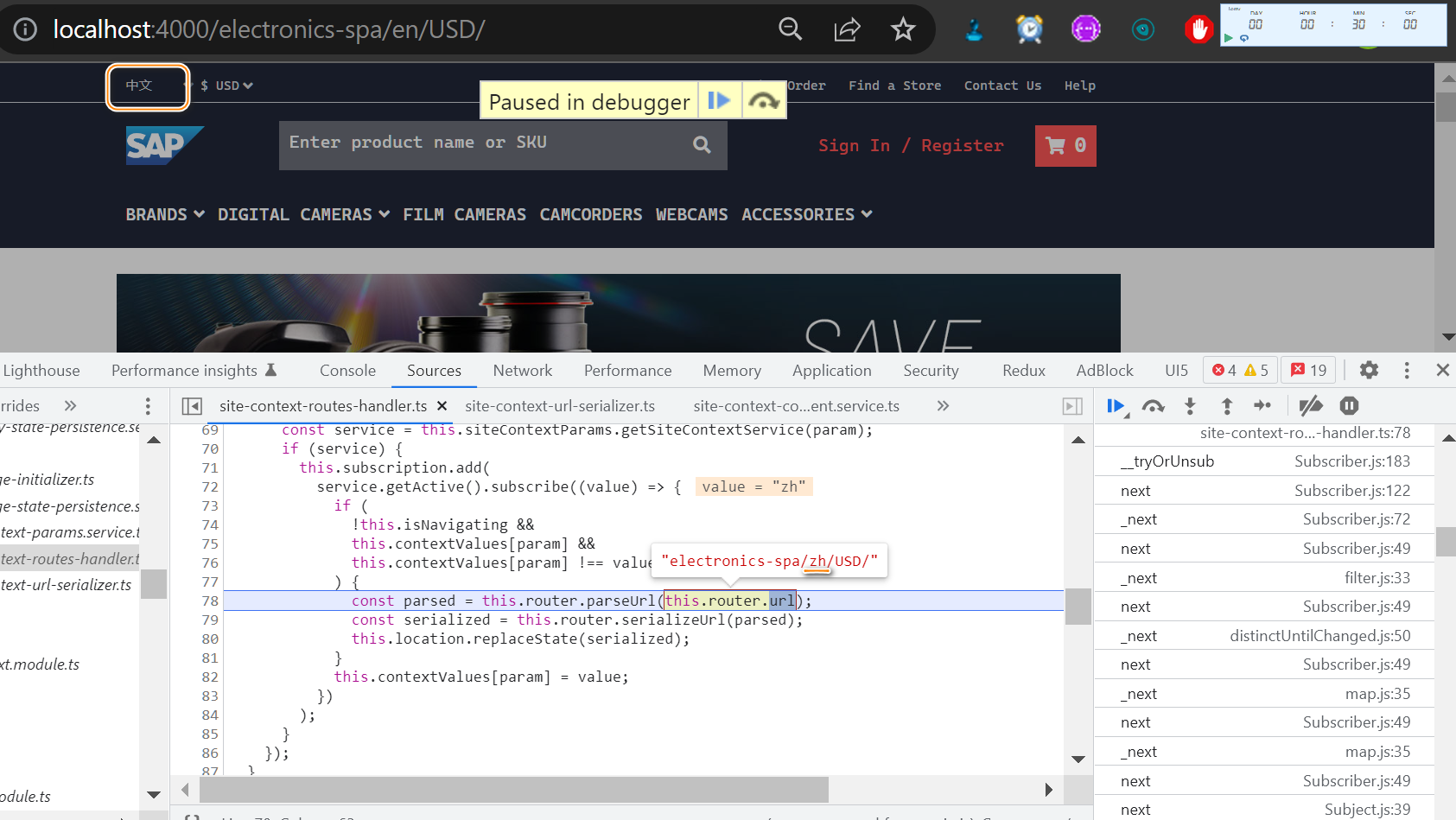Click the site information icon in address bar

click(25, 29)
